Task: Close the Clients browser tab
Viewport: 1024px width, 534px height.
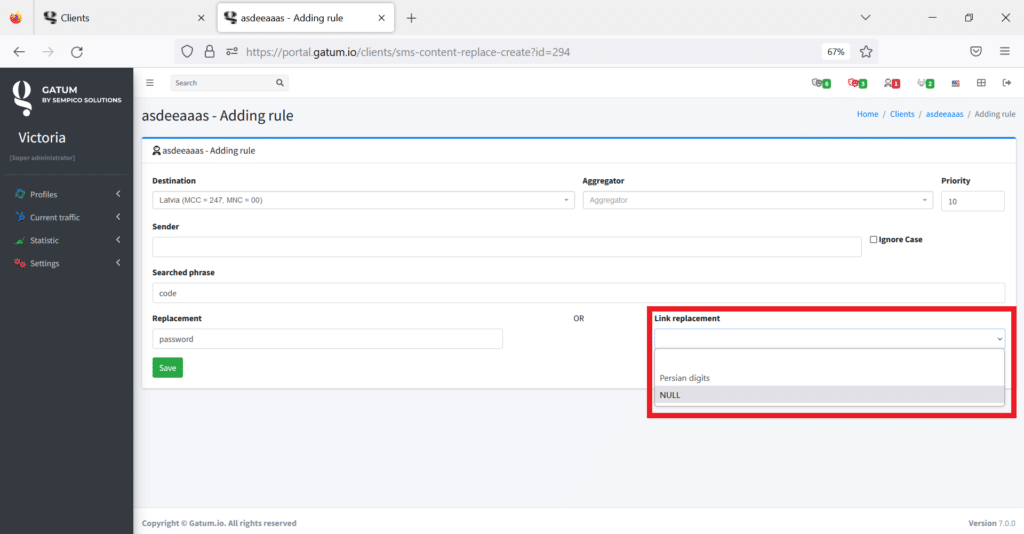Action: pyautogui.click(x=201, y=18)
